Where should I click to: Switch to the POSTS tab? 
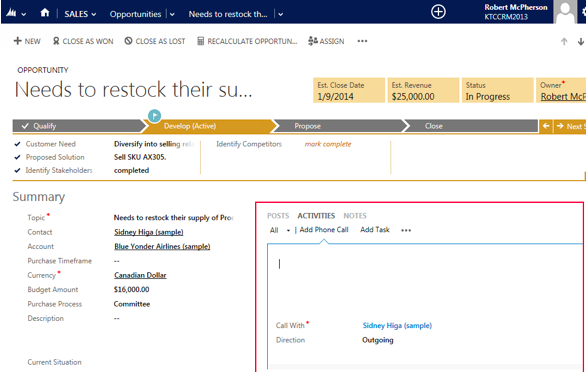[278, 216]
